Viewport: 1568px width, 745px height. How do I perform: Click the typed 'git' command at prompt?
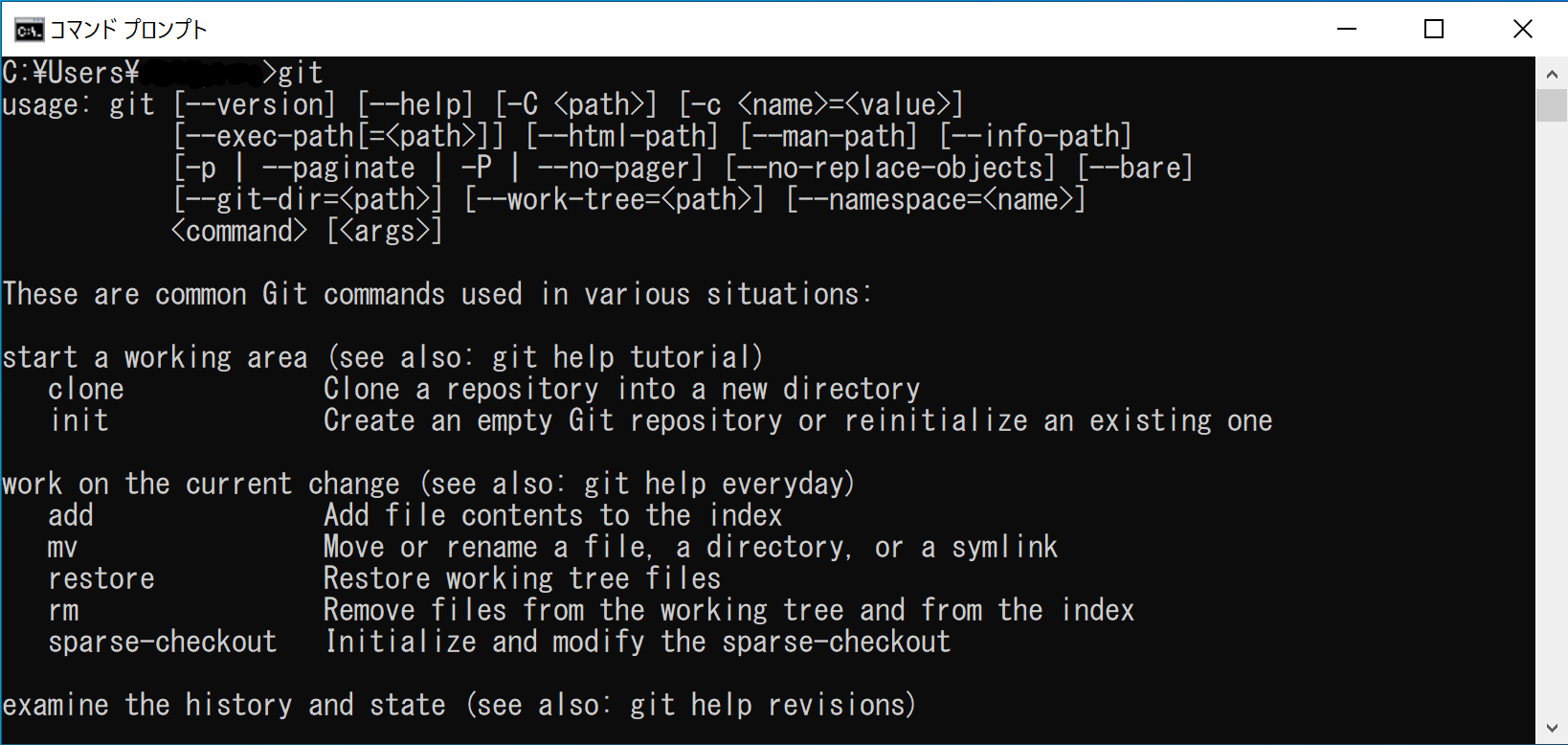coord(301,73)
